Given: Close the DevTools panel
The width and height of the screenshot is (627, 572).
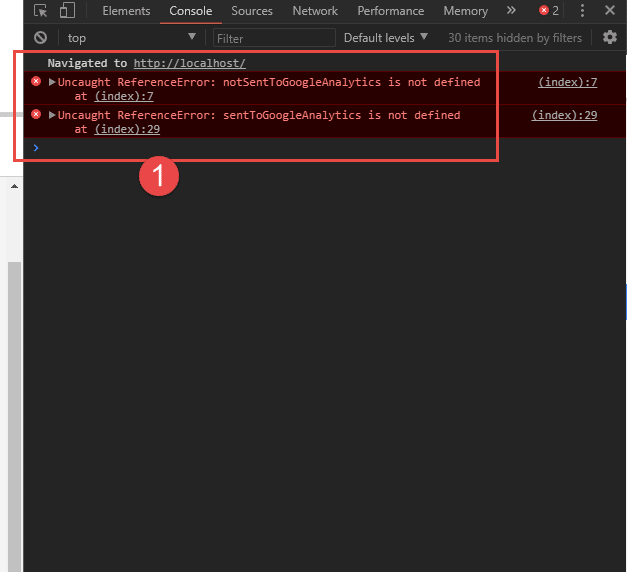Looking at the screenshot, I should pos(609,11).
